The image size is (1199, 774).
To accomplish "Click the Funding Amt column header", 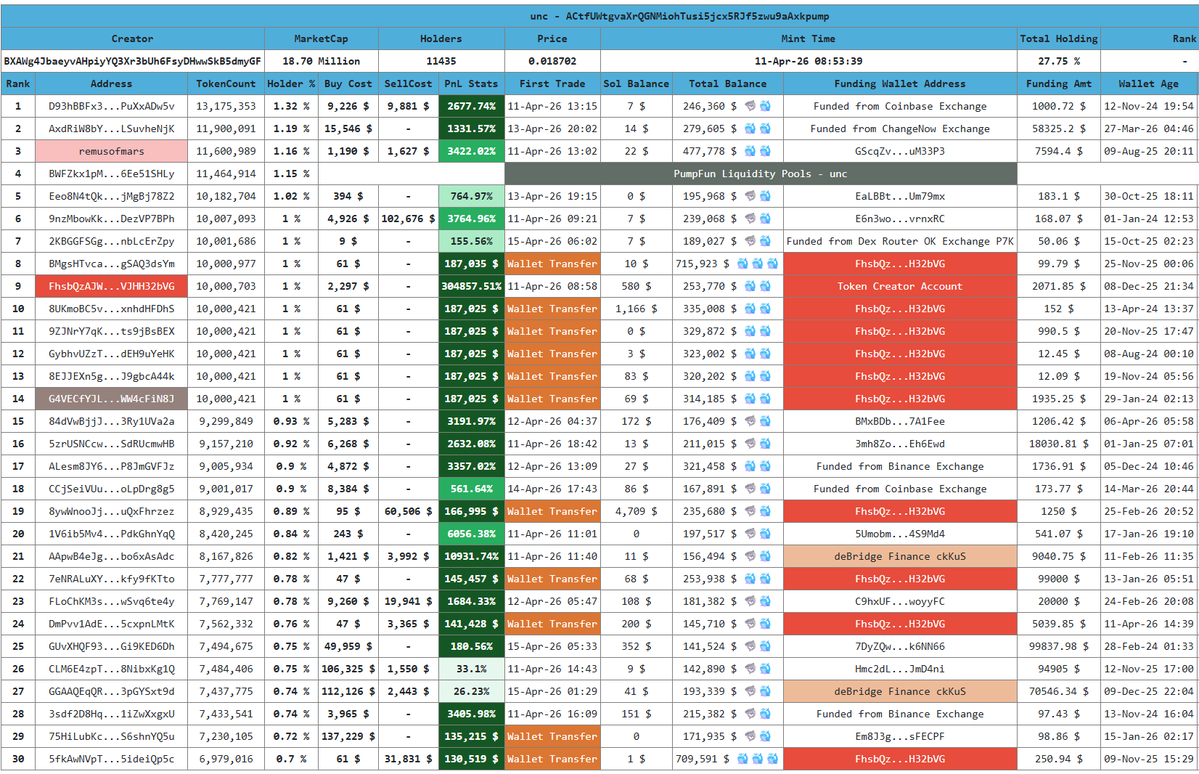I will pyautogui.click(x=1058, y=84).
